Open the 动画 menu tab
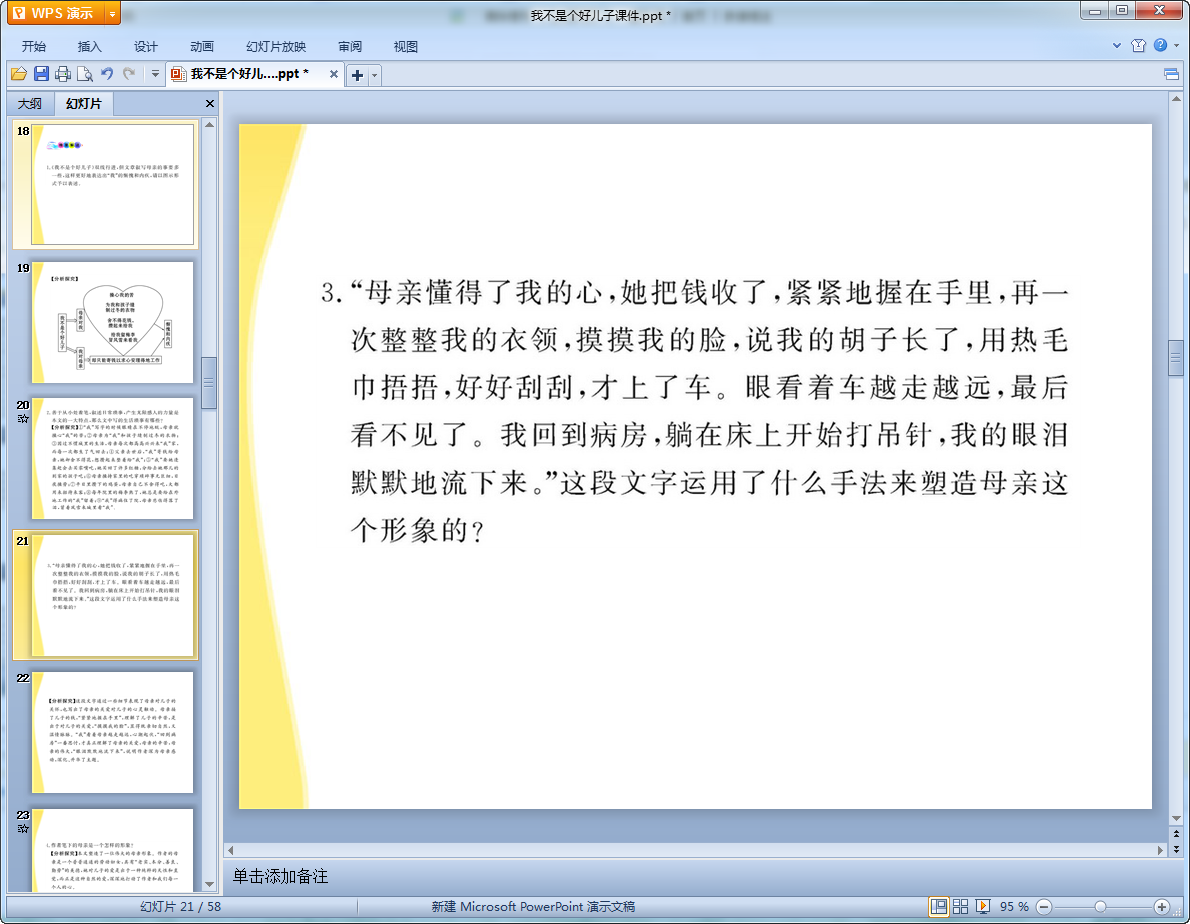1190x924 pixels. click(202, 46)
